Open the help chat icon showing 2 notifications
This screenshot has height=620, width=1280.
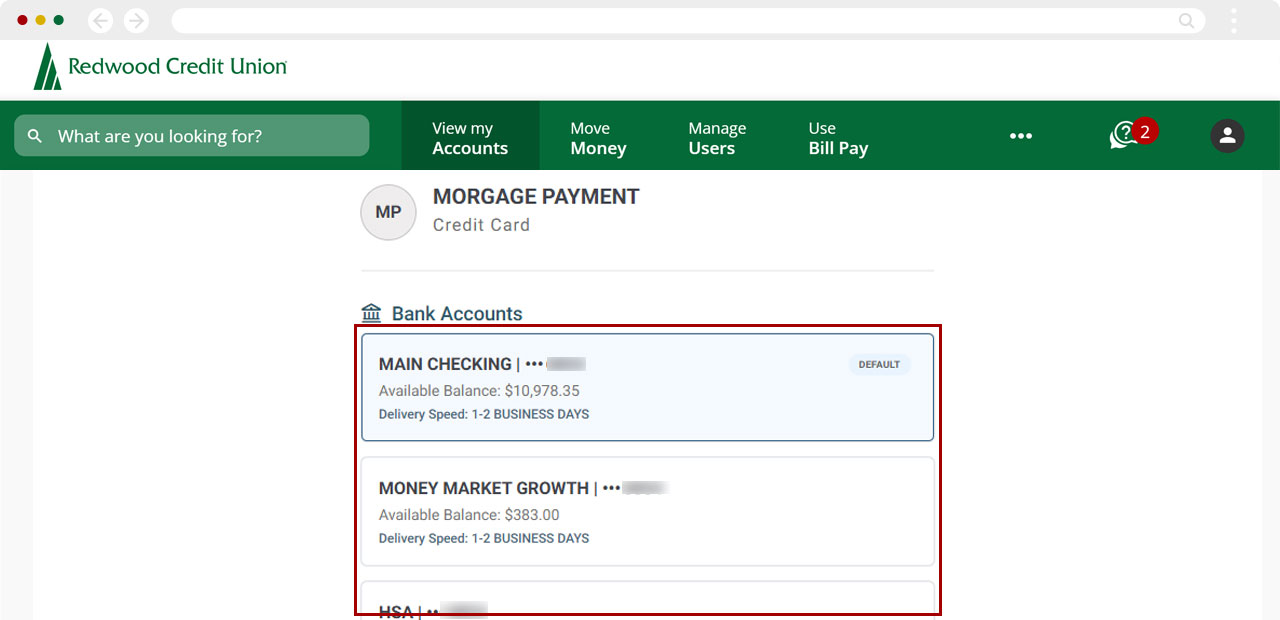[x=1127, y=135]
